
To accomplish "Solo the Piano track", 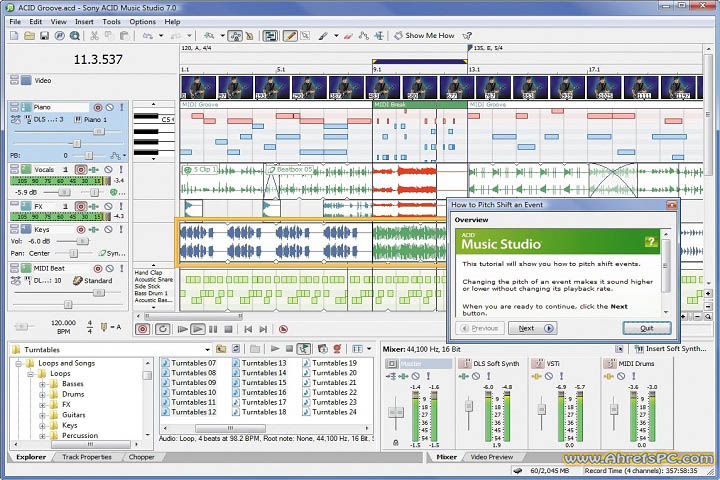I will (x=122, y=107).
